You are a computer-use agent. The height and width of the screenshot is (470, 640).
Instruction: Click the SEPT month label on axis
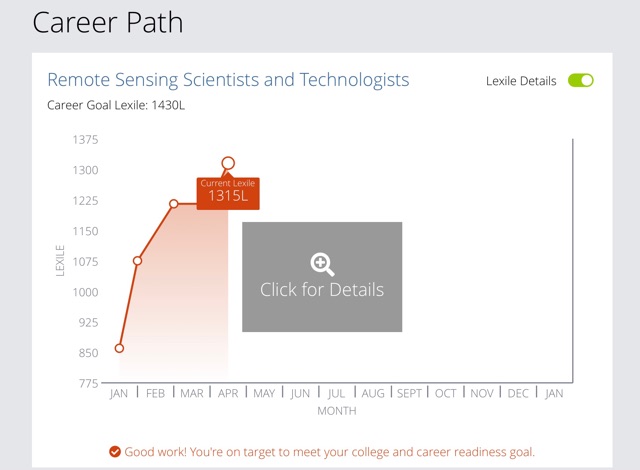point(409,393)
